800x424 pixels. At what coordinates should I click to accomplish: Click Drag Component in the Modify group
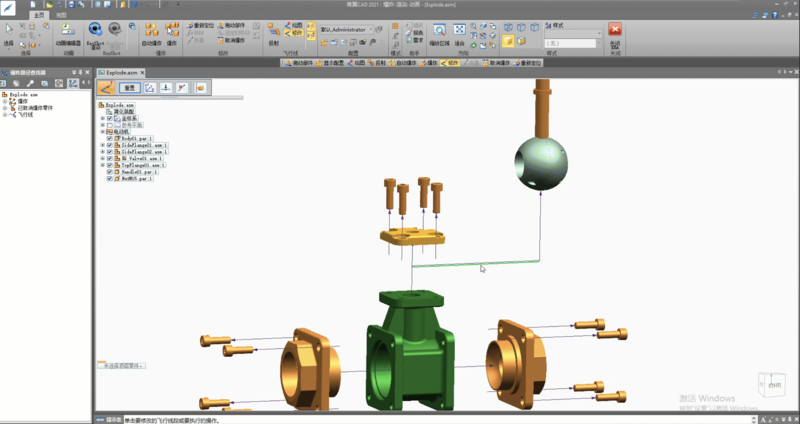pyautogui.click(x=231, y=25)
